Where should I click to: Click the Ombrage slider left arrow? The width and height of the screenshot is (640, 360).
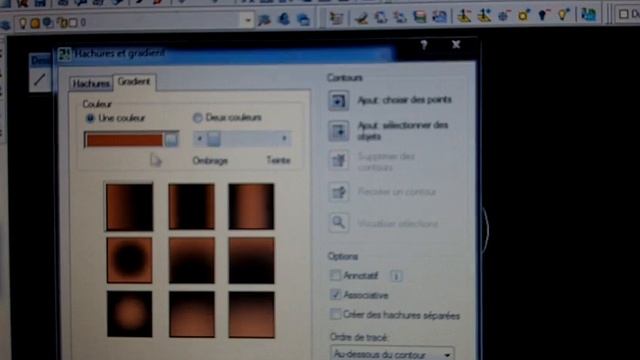click(199, 139)
